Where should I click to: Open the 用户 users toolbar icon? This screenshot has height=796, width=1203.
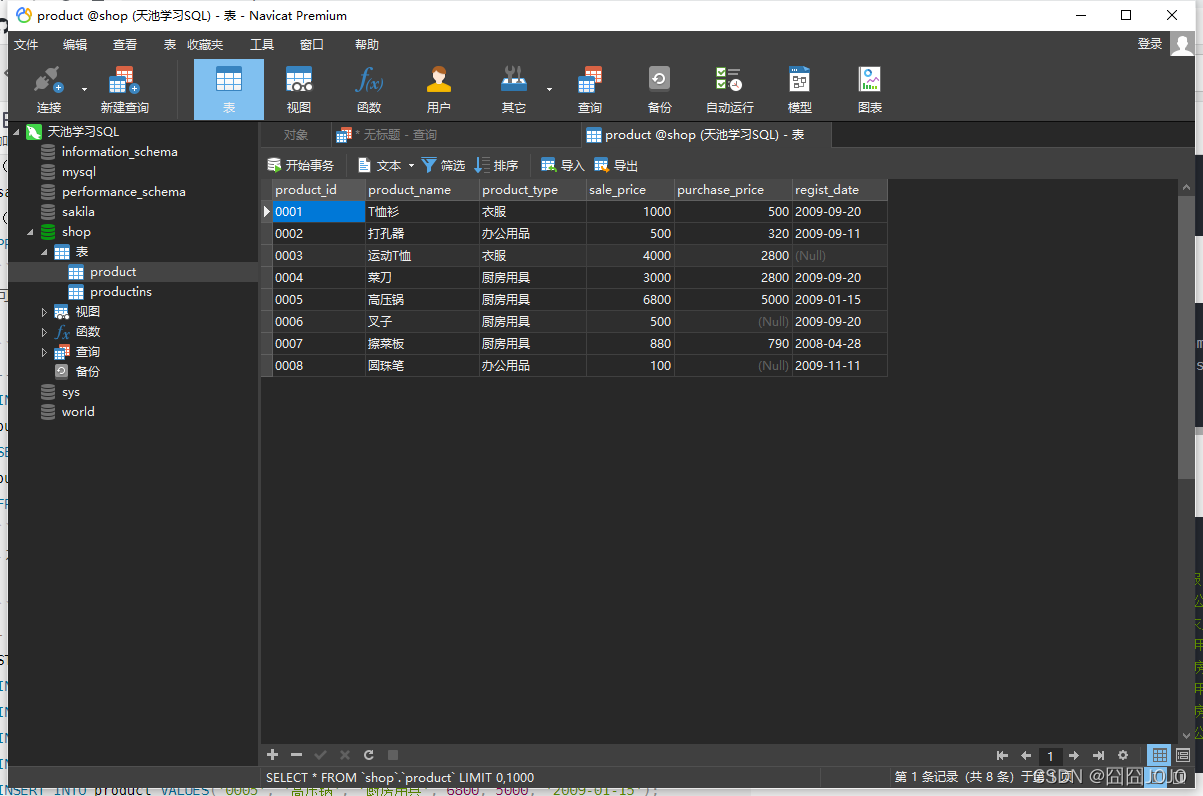439,89
